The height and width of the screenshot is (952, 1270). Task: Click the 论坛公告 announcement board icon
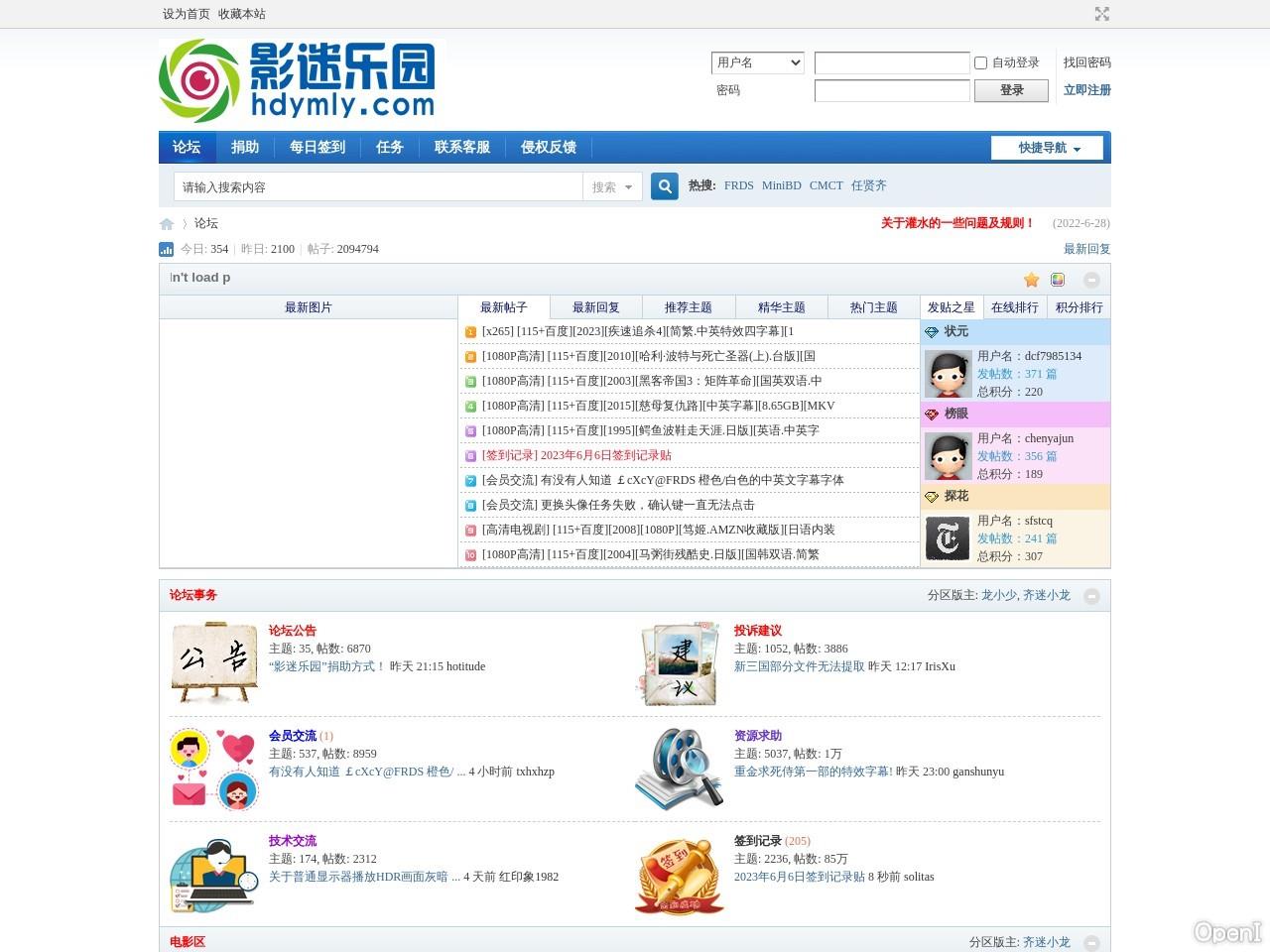(x=213, y=662)
